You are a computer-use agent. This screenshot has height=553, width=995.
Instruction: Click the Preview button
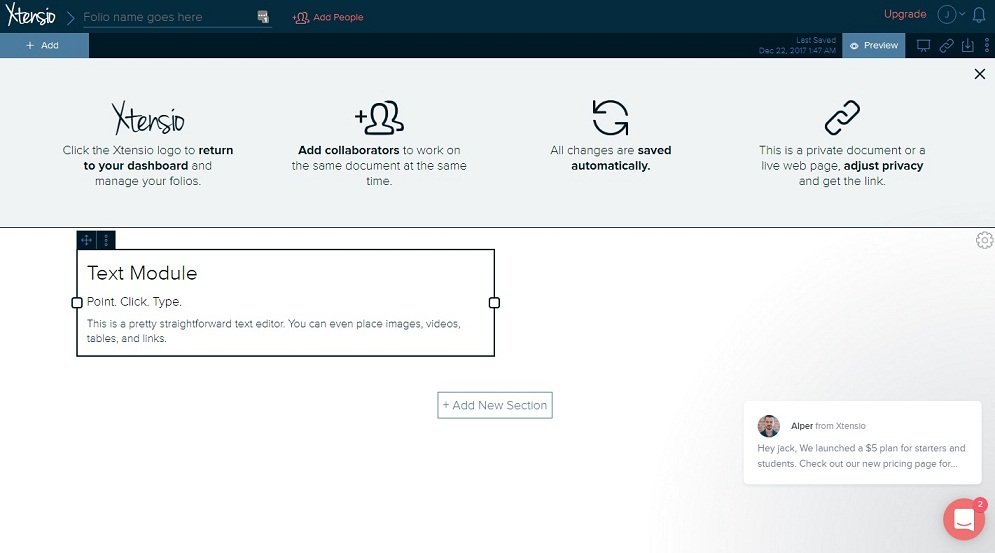(874, 46)
